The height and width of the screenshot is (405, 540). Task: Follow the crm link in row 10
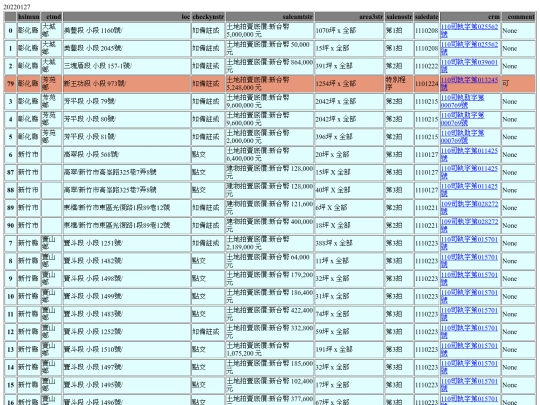[x=469, y=296]
